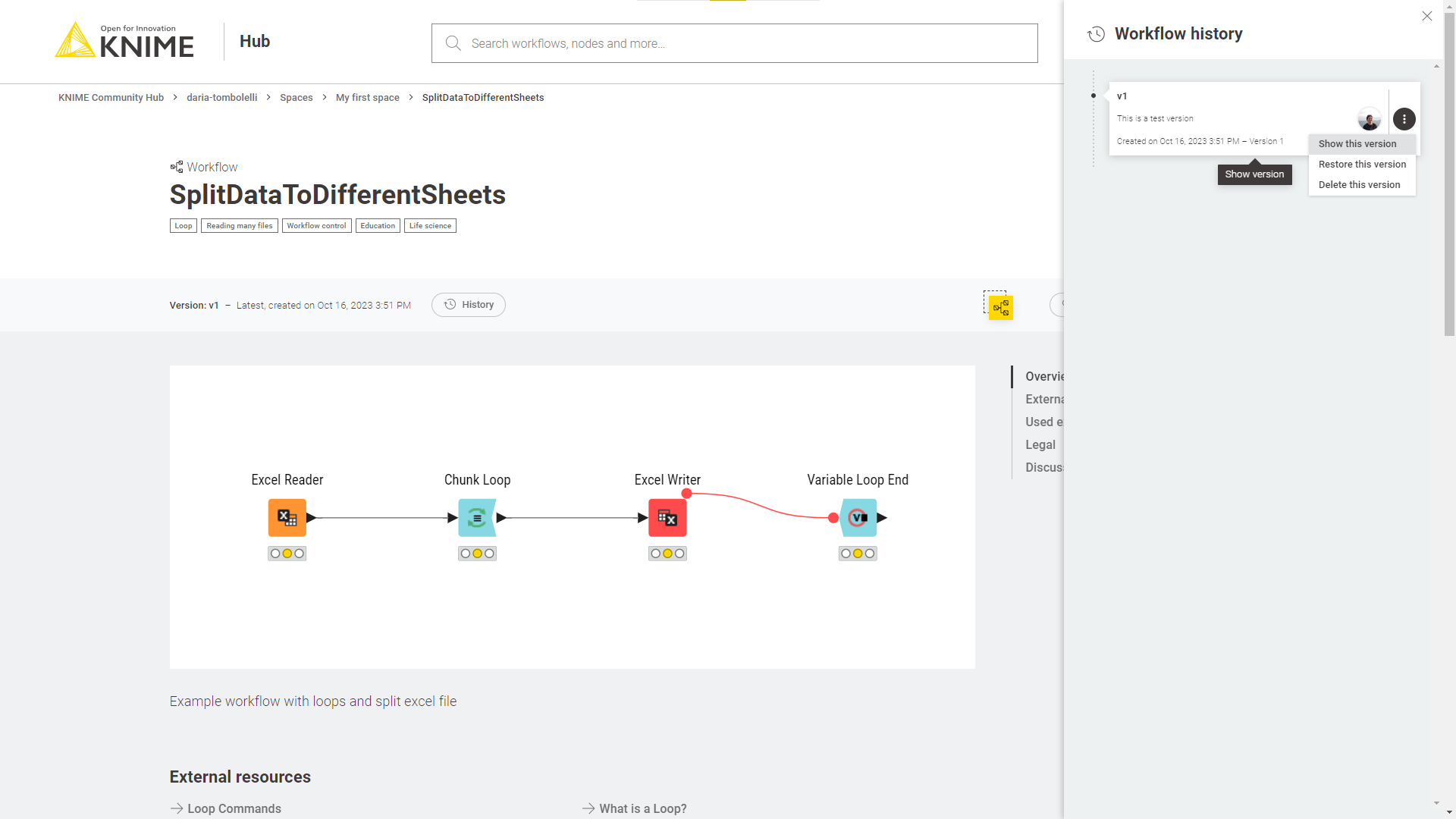Click the Workflow type icon above title

[x=177, y=167]
